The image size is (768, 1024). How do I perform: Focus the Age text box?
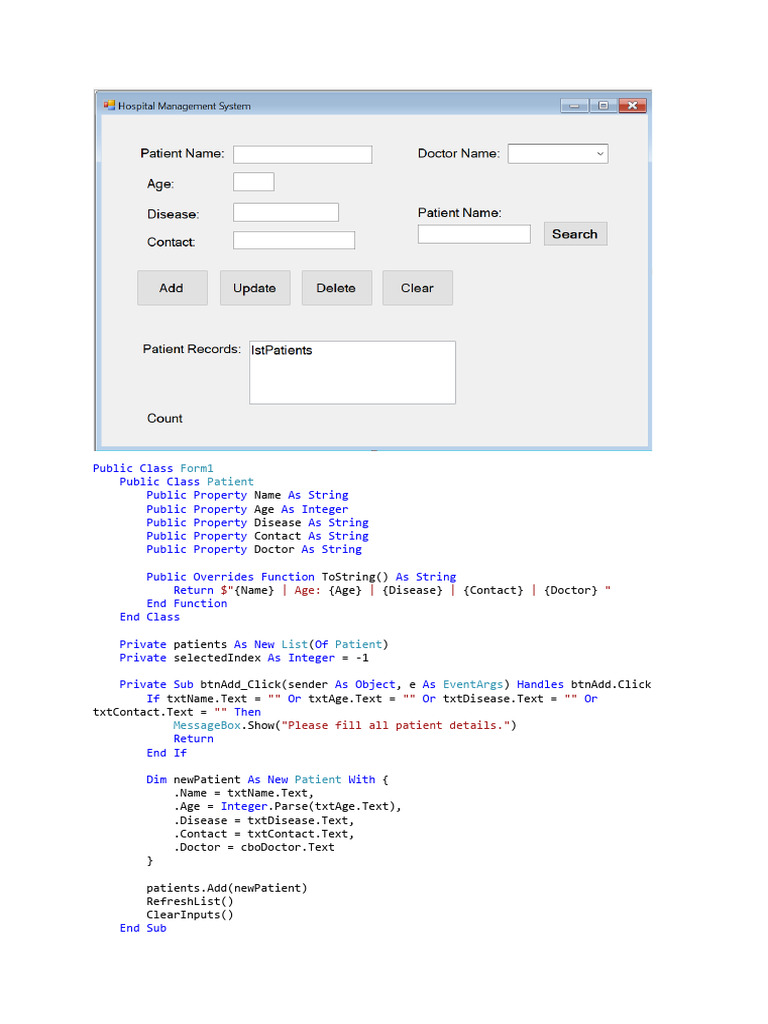253,182
